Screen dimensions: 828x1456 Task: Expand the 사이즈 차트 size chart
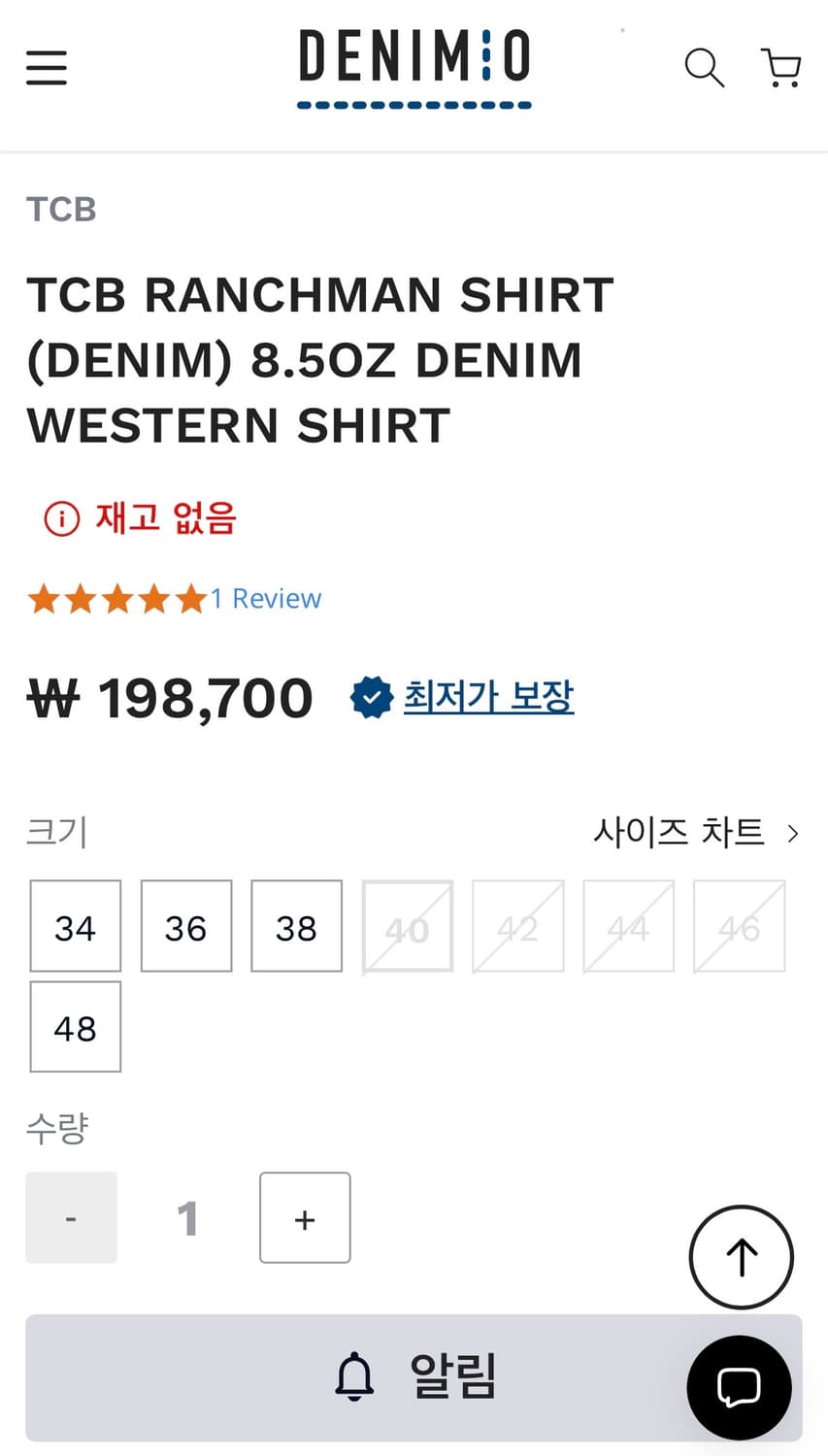[x=697, y=832]
